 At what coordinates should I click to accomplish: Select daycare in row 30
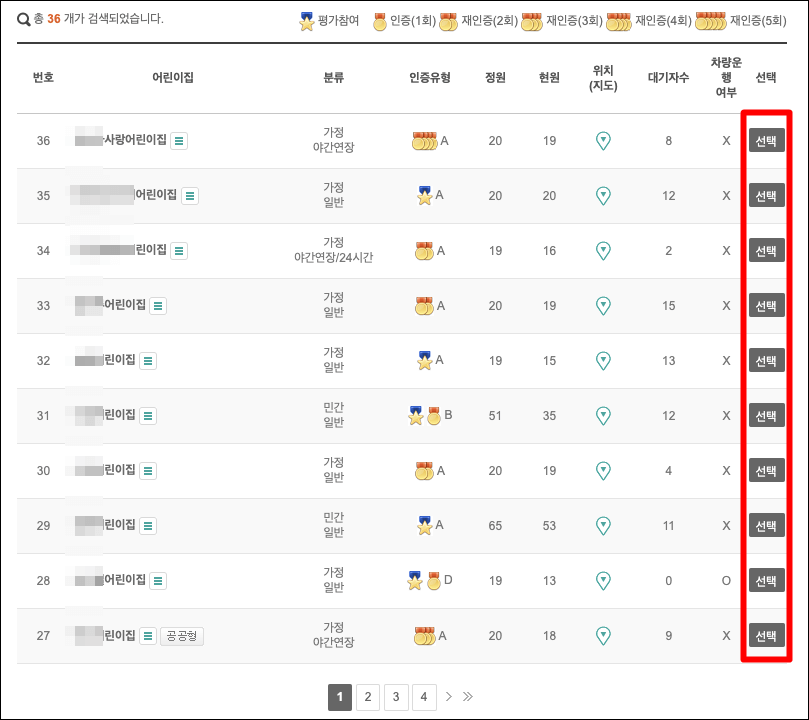pyautogui.click(x=767, y=470)
